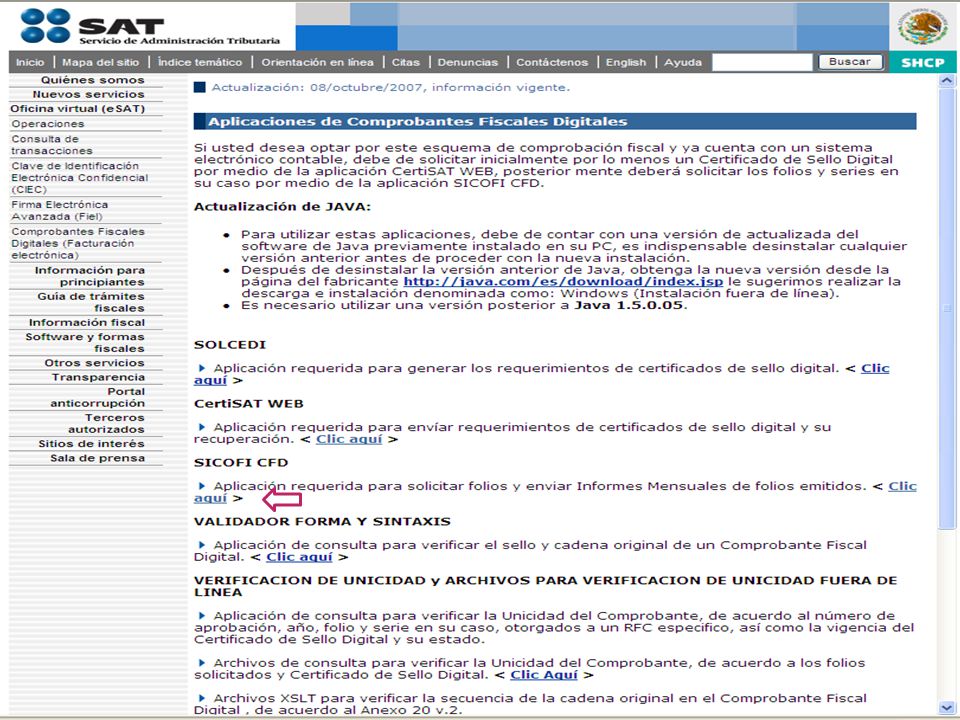This screenshot has height=720, width=960.
Task: Open Comprobantes Fiscales Digitales sidebar item
Action: [x=78, y=243]
